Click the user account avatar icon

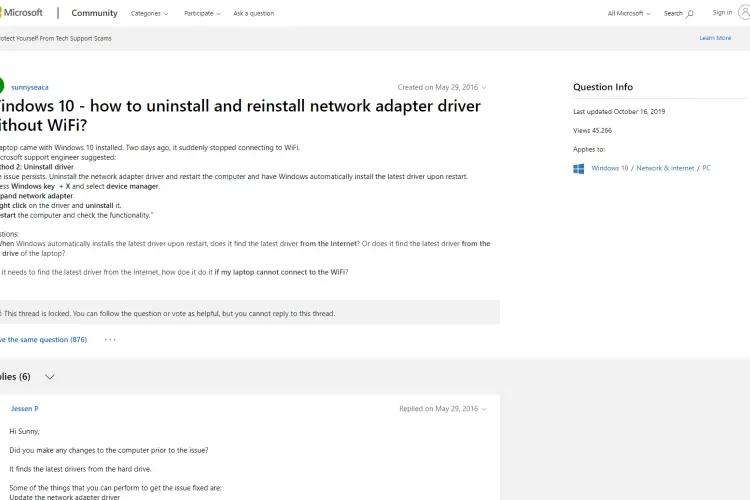(744, 13)
